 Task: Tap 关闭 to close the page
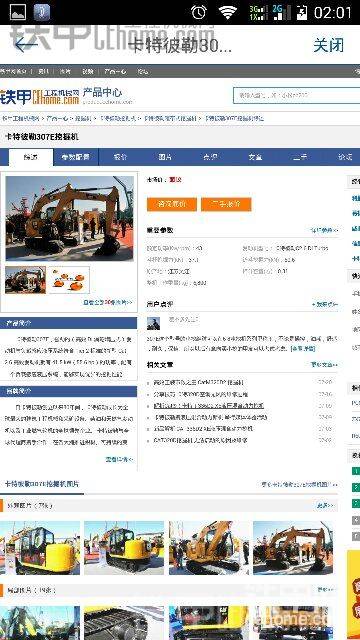click(329, 45)
